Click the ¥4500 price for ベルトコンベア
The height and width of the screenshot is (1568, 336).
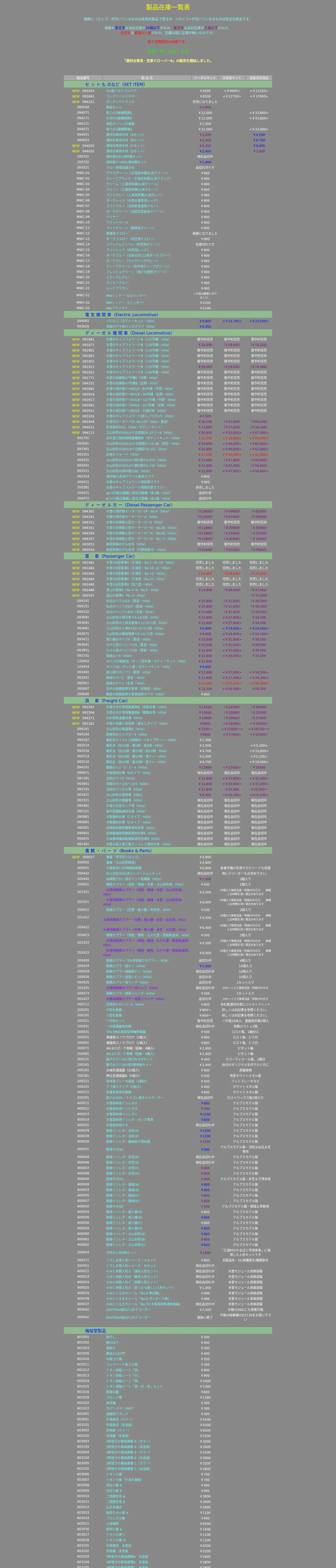[x=205, y=91]
